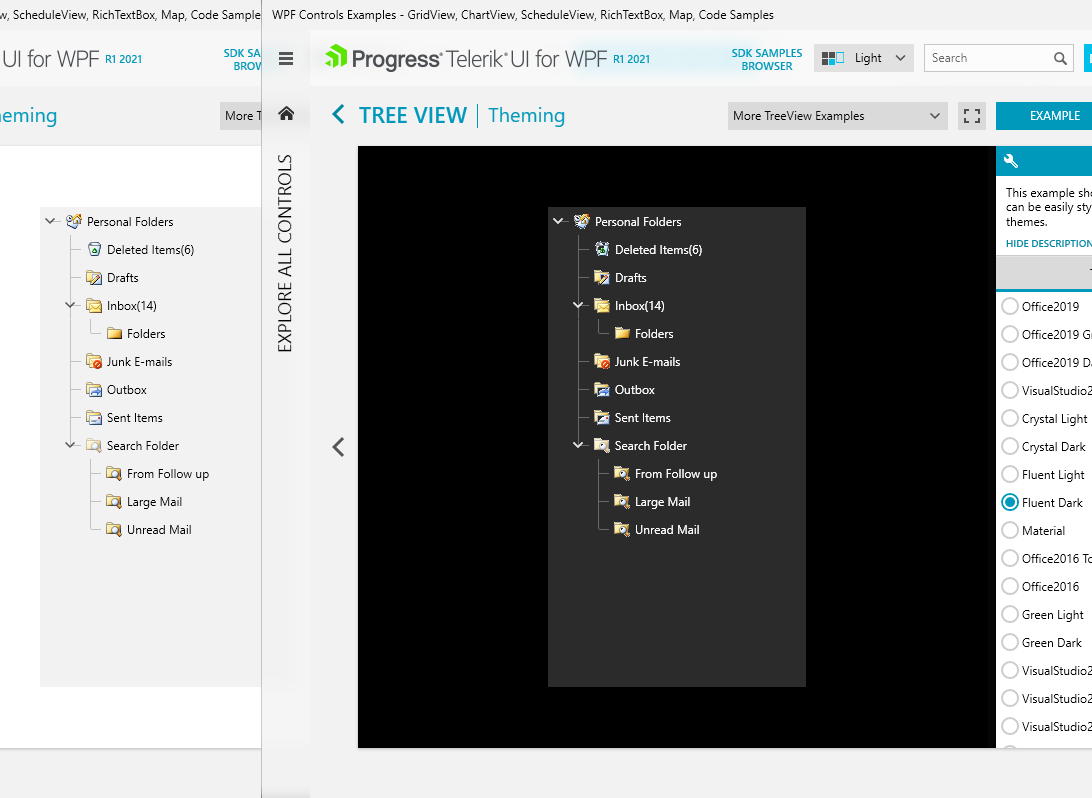
Task: Select Drafts item in dark tree
Action: tap(630, 277)
